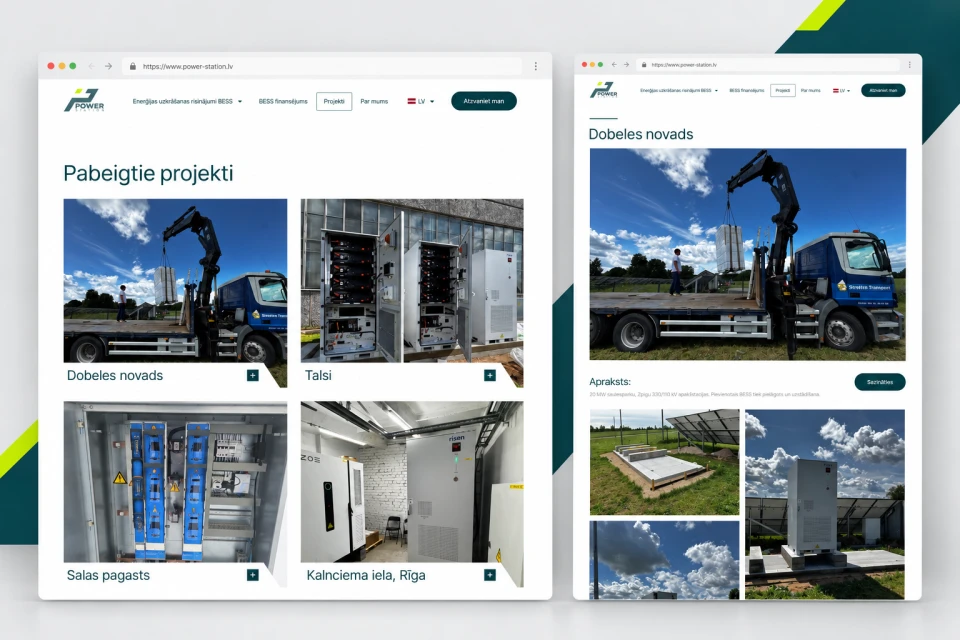Expand Salas pagasts project with plus icon
This screenshot has height=640, width=960.
point(252,574)
